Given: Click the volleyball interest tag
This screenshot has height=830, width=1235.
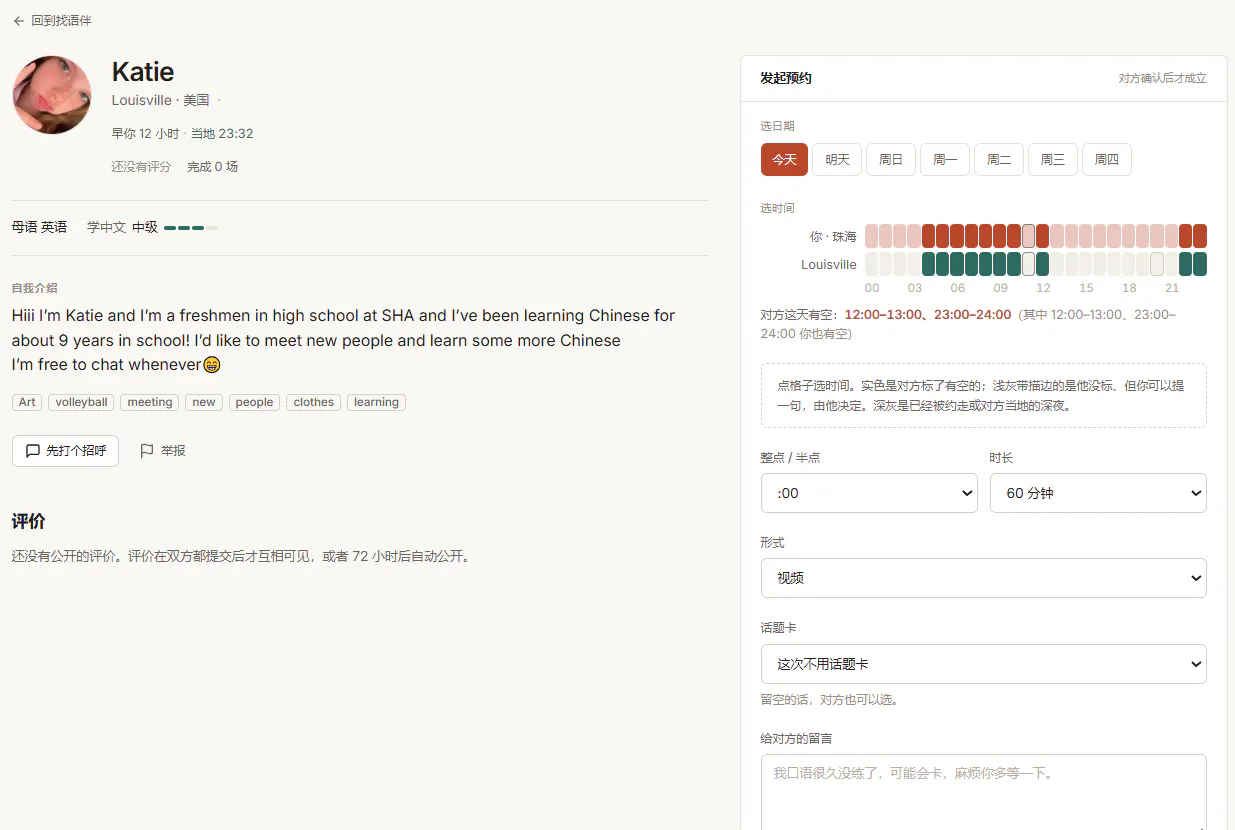Looking at the screenshot, I should (x=82, y=402).
